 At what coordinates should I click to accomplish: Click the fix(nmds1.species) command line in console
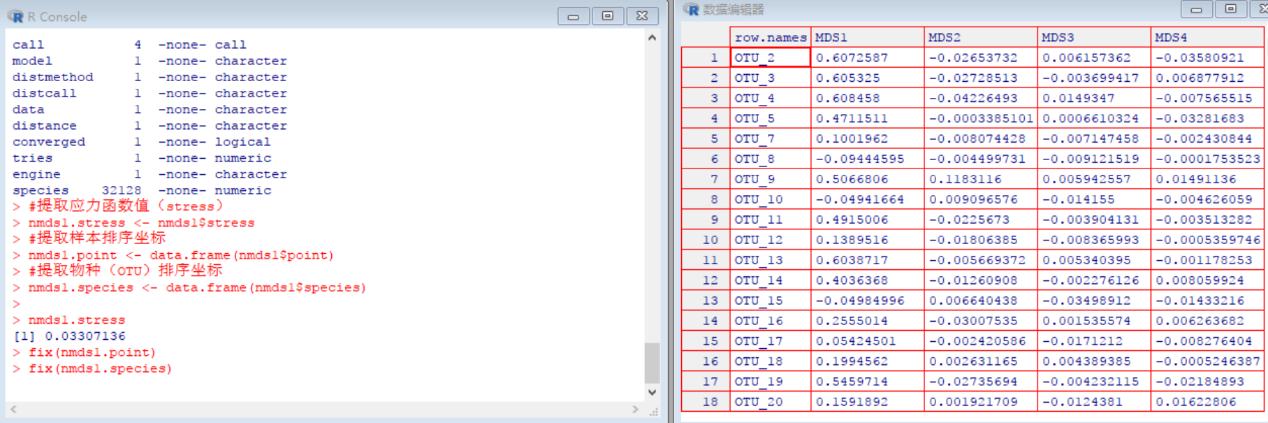click(x=100, y=369)
